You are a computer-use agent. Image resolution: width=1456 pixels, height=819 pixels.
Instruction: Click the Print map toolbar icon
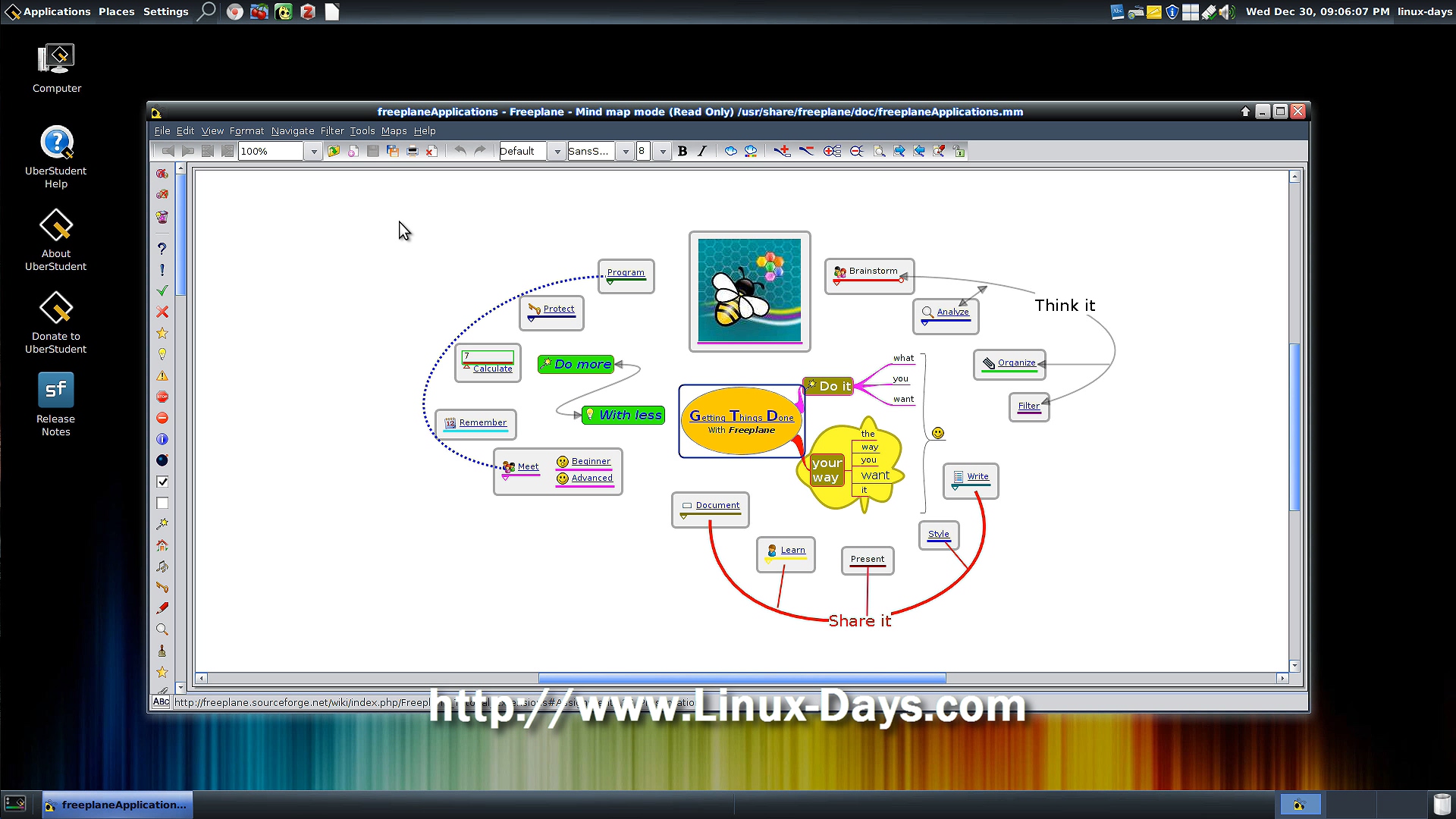(x=412, y=151)
